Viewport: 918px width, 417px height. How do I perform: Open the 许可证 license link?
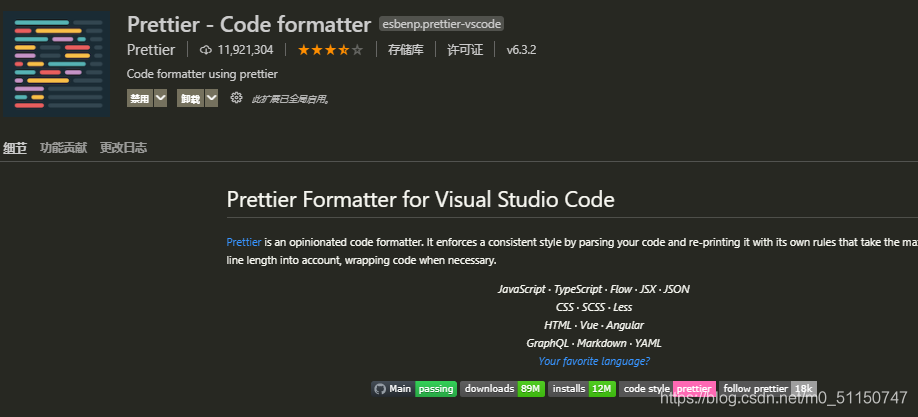point(465,50)
